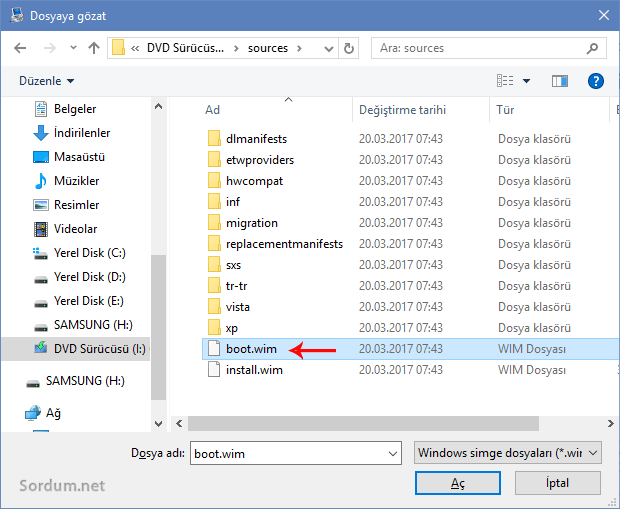Screen dimensions: 620x509
Task: Click the refresh button in address bar
Action: (348, 48)
